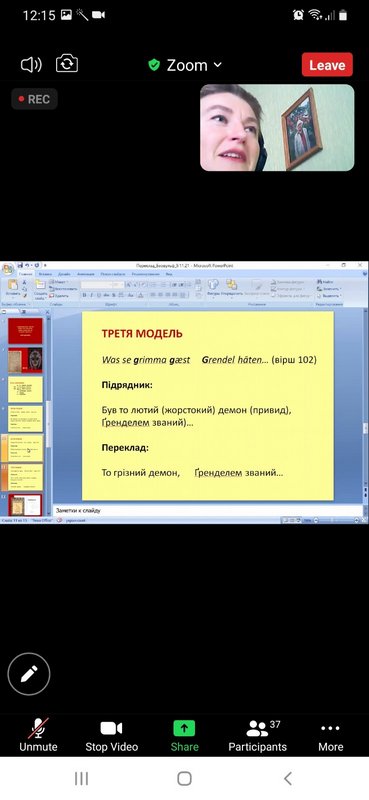The width and height of the screenshot is (369, 800).
Task: Open Android recent apps button
Action: (x=82, y=778)
